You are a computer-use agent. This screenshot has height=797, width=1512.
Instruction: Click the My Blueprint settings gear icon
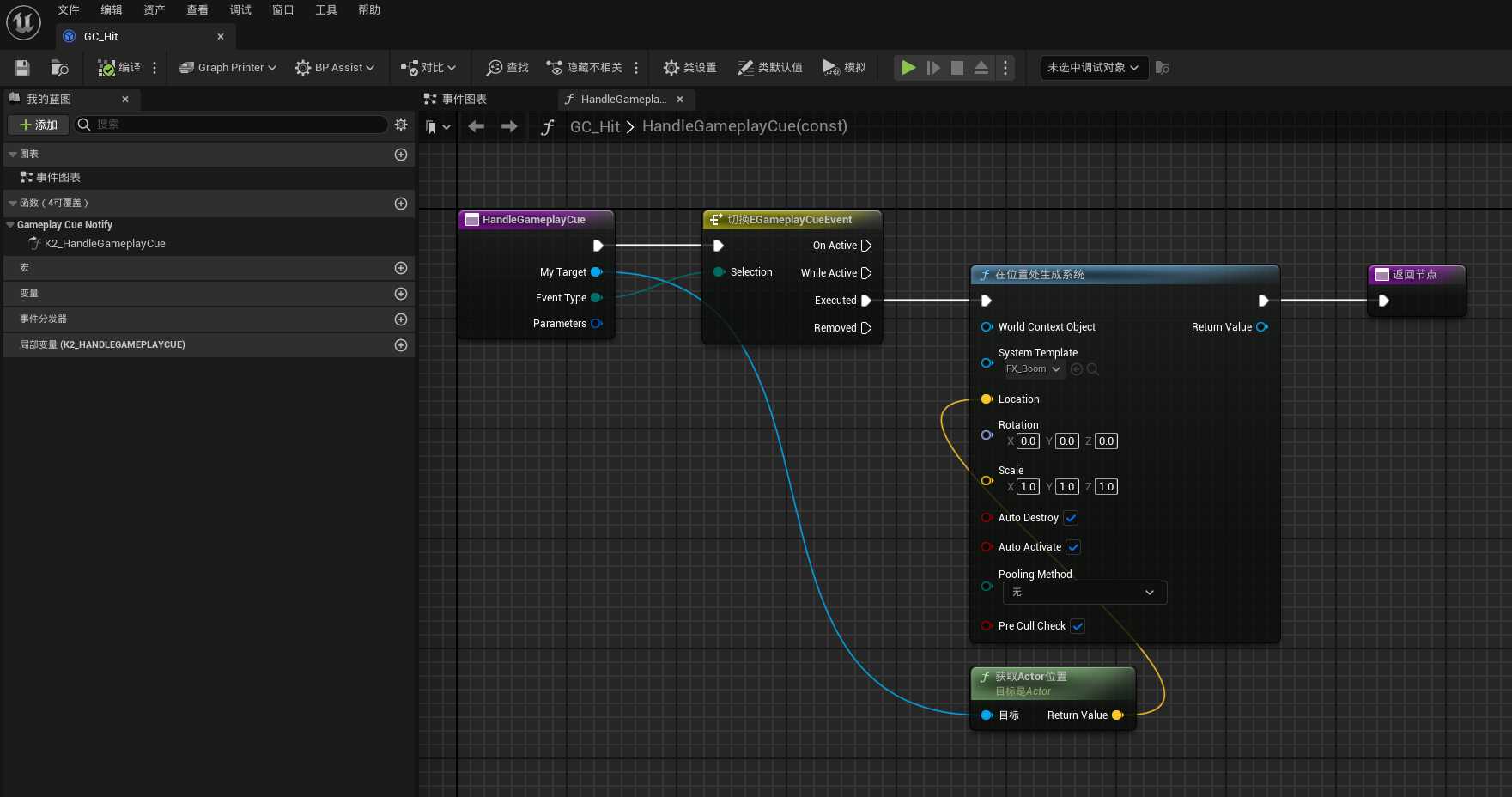tap(401, 125)
